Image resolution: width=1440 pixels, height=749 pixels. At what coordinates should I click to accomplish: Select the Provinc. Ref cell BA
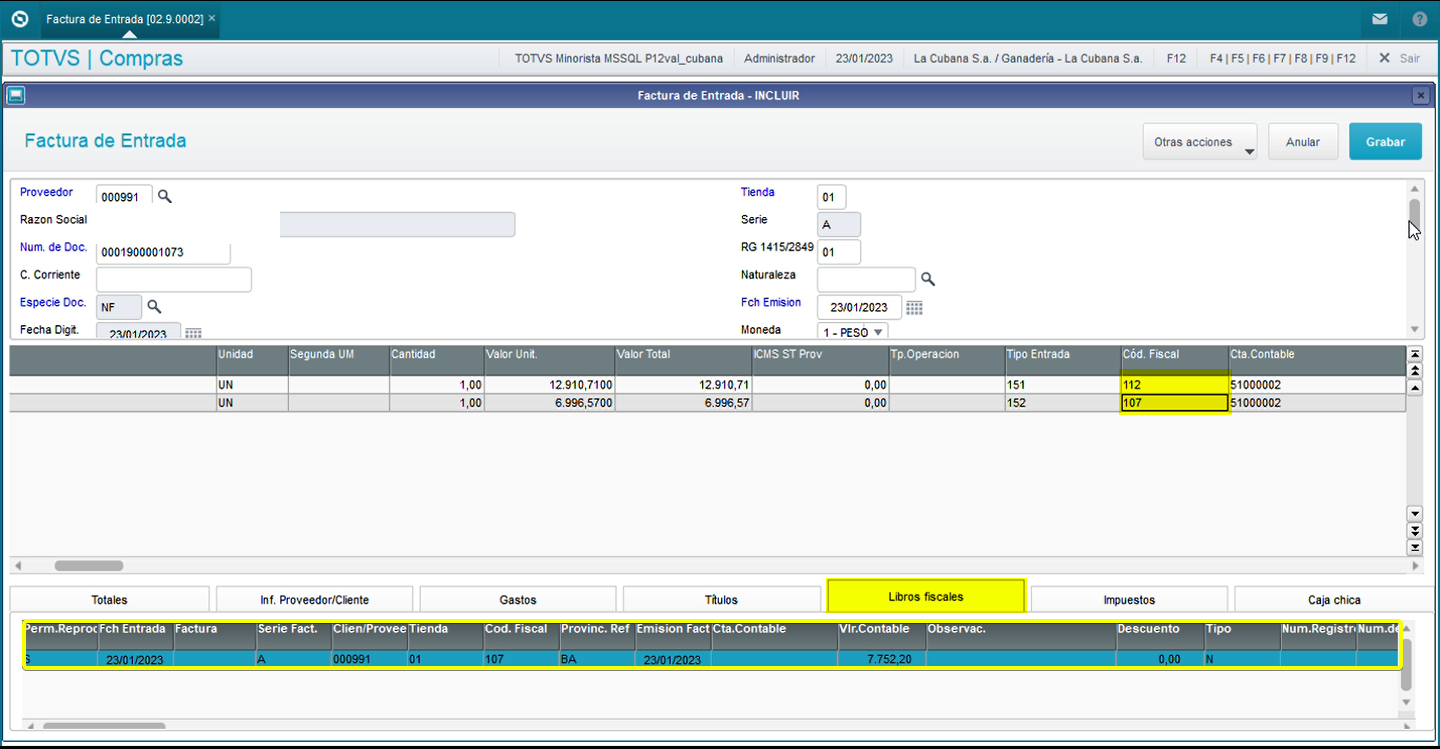[597, 659]
